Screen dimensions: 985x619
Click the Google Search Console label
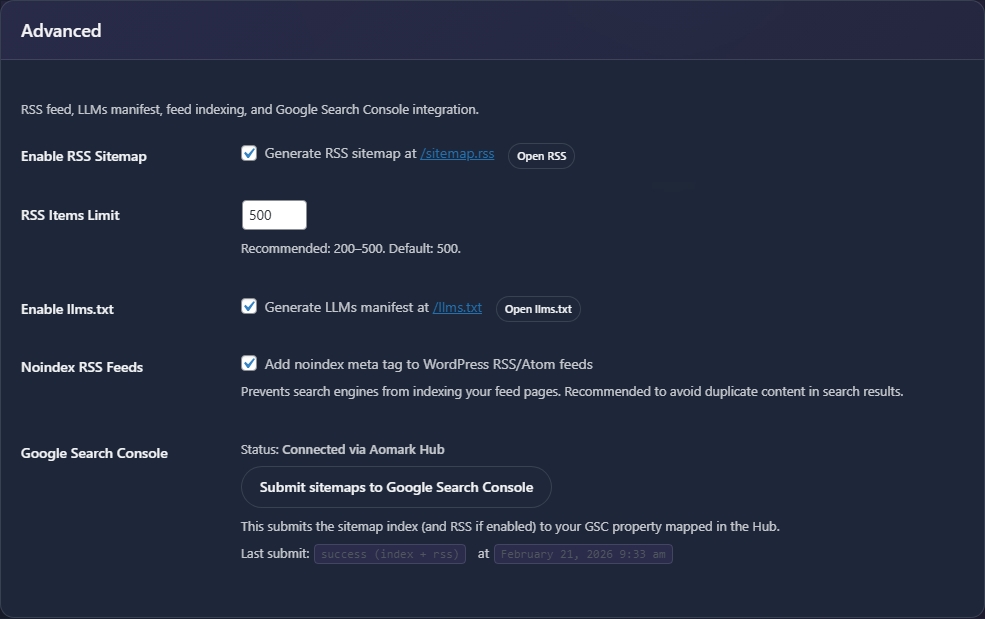tap(94, 453)
